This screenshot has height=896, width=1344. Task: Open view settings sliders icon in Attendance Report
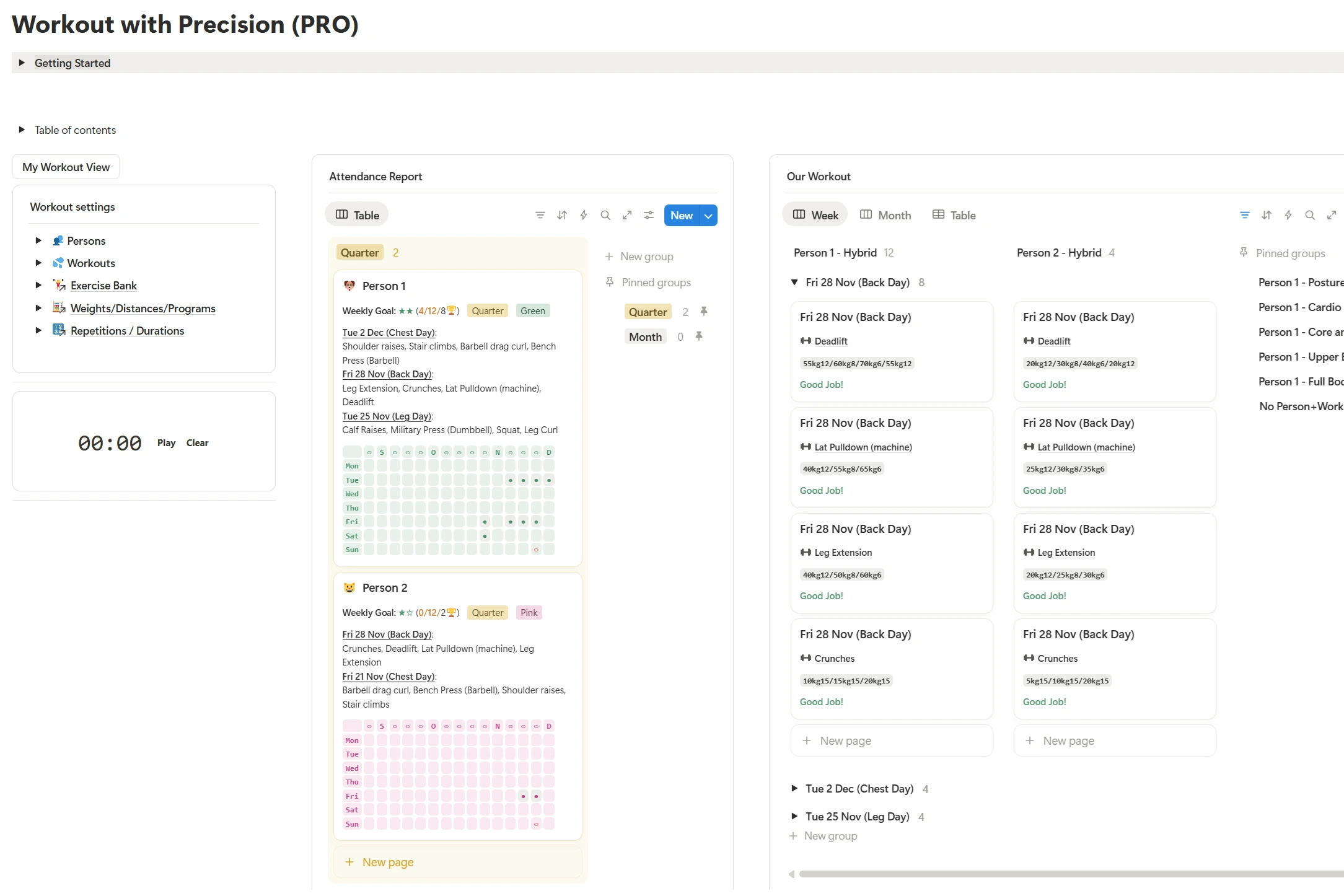648,215
